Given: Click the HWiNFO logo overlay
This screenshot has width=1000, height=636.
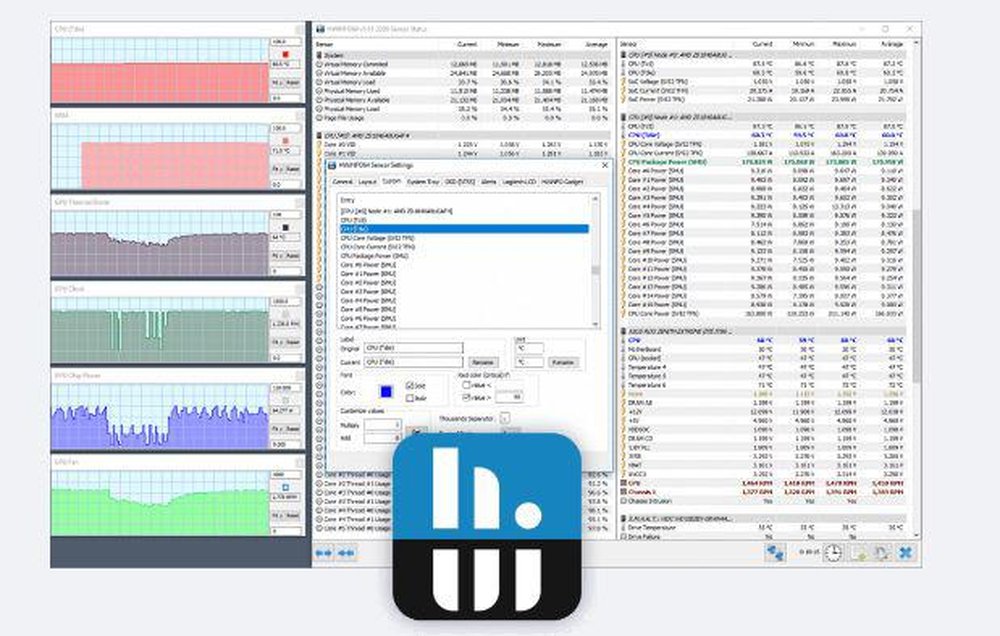Looking at the screenshot, I should pyautogui.click(x=487, y=525).
